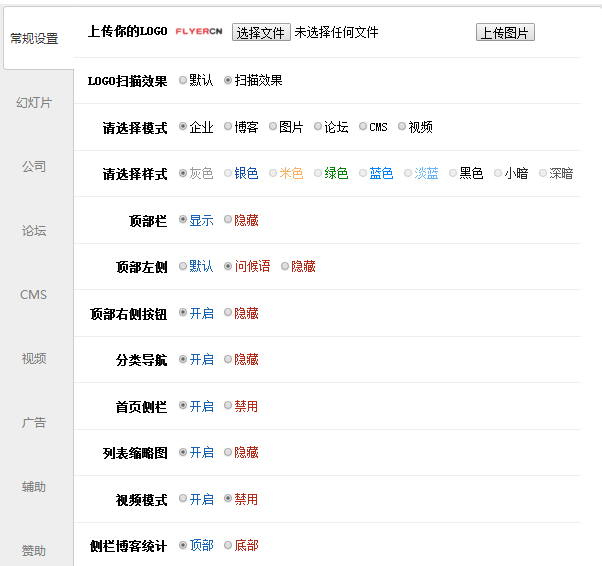Viewport: 602px width, 566px height.
Task: Open the 广告 settings tab
Action: (35, 423)
